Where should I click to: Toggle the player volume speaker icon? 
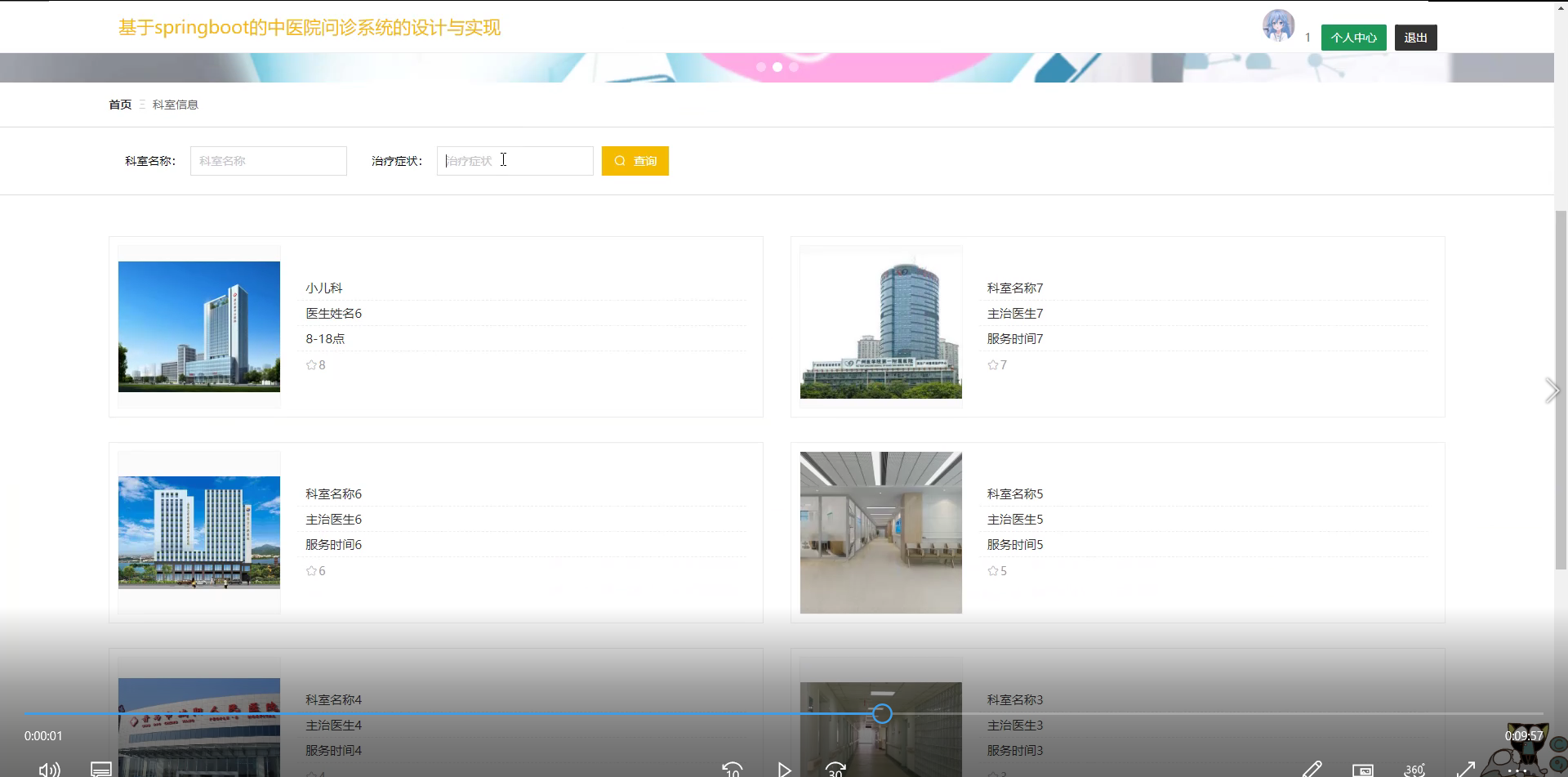point(49,770)
